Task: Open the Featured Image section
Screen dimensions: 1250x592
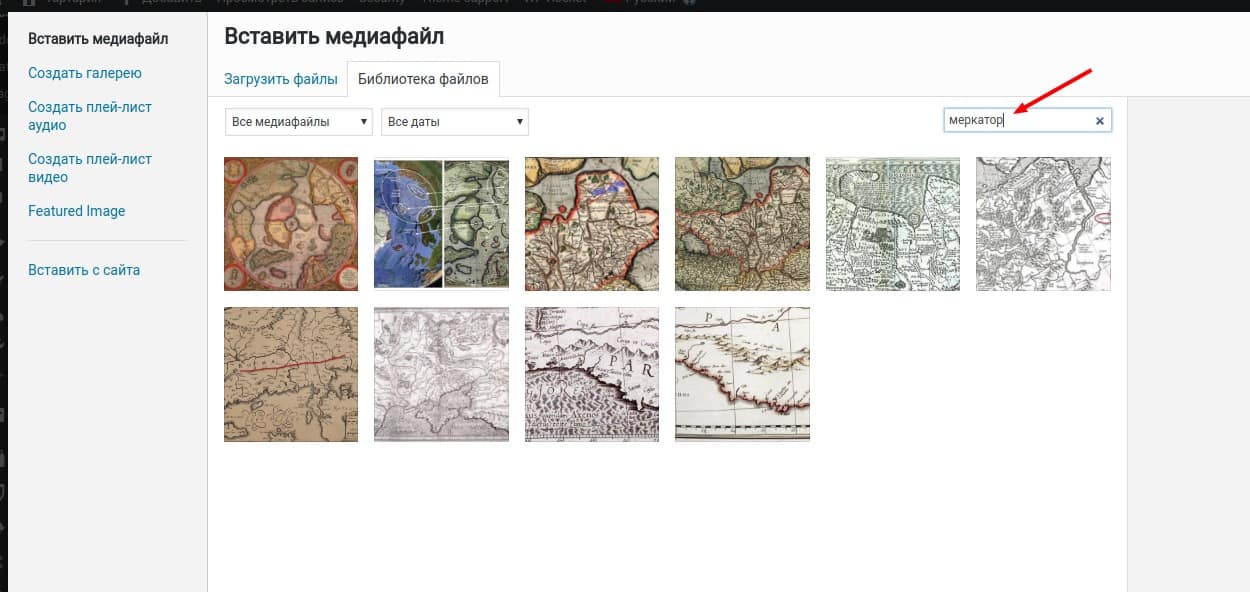Action: [x=77, y=211]
